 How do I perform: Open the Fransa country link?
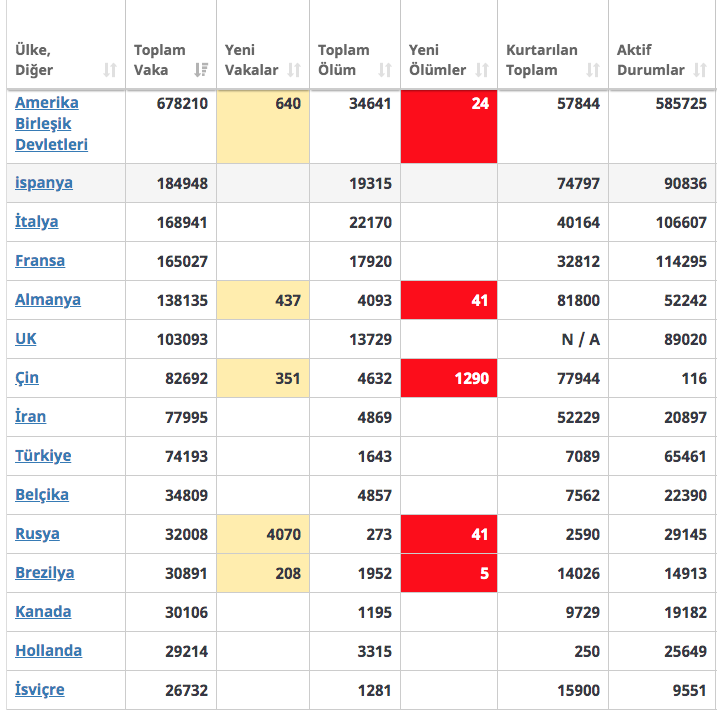pos(40,261)
